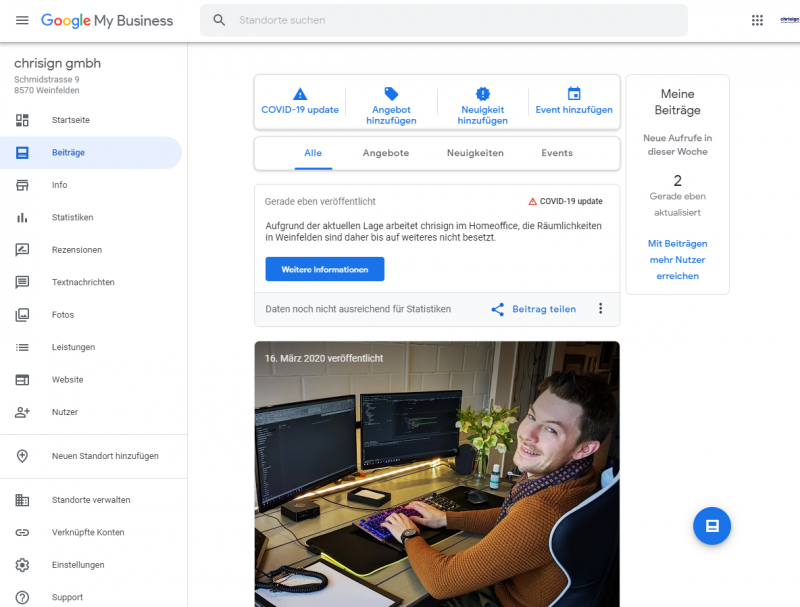Click the Beiträge sidebar icon

click(22, 153)
